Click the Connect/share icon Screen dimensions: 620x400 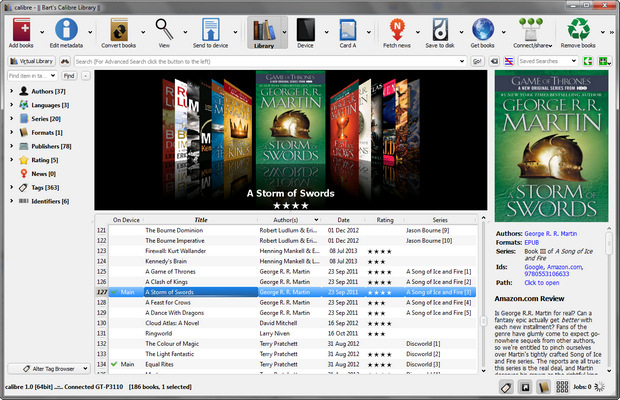click(x=531, y=30)
